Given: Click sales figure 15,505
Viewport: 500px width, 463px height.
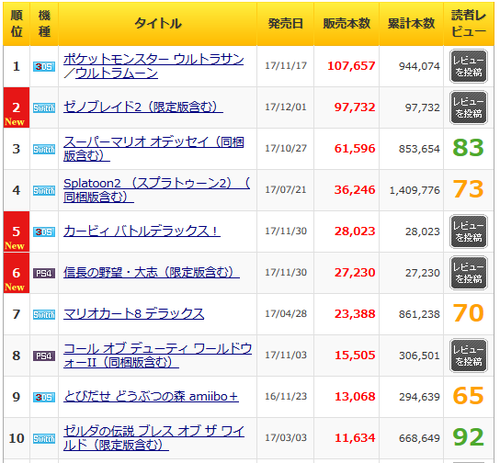Looking at the screenshot, I should [355, 355].
